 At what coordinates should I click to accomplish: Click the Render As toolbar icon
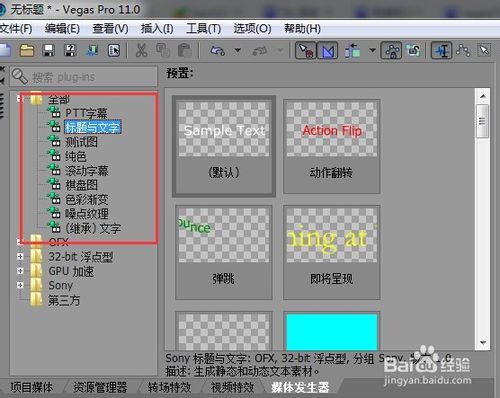pos(92,51)
